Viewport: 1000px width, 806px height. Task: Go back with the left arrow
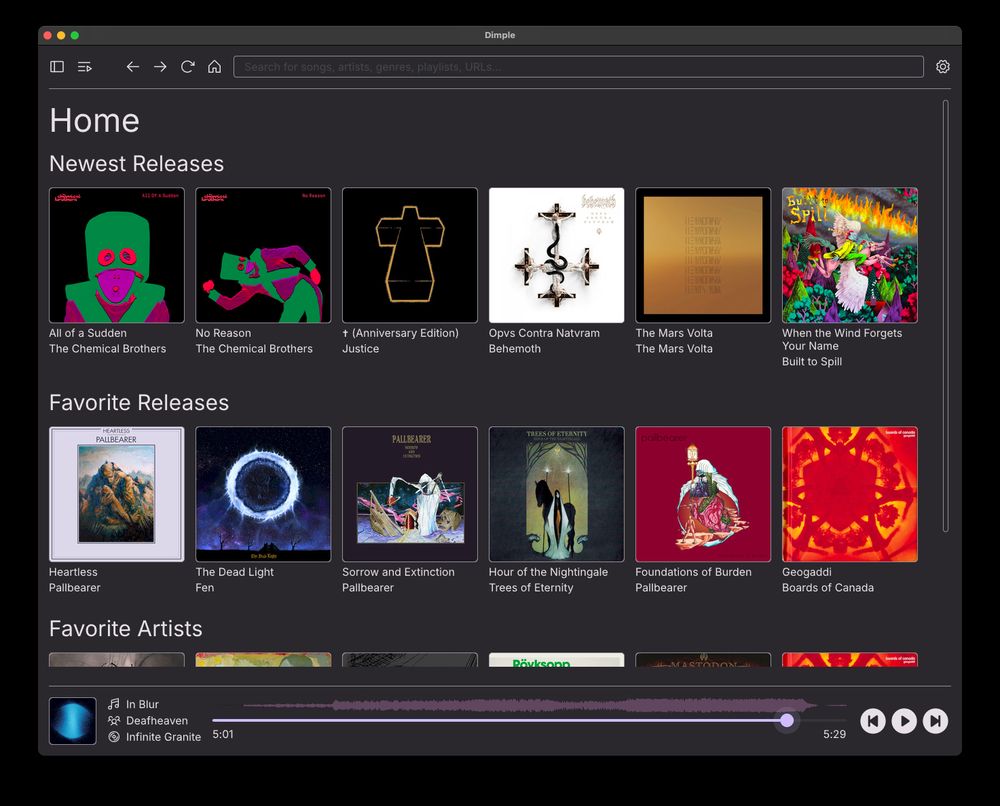(133, 67)
